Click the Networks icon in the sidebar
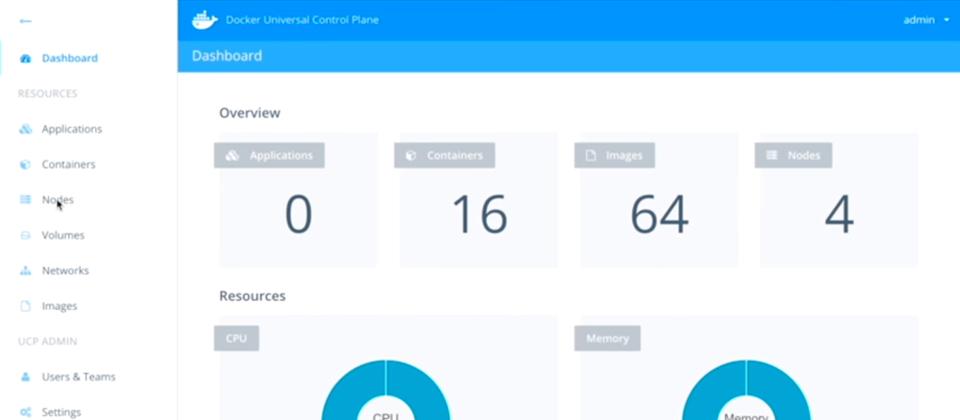The height and width of the screenshot is (420, 960). coord(25,271)
